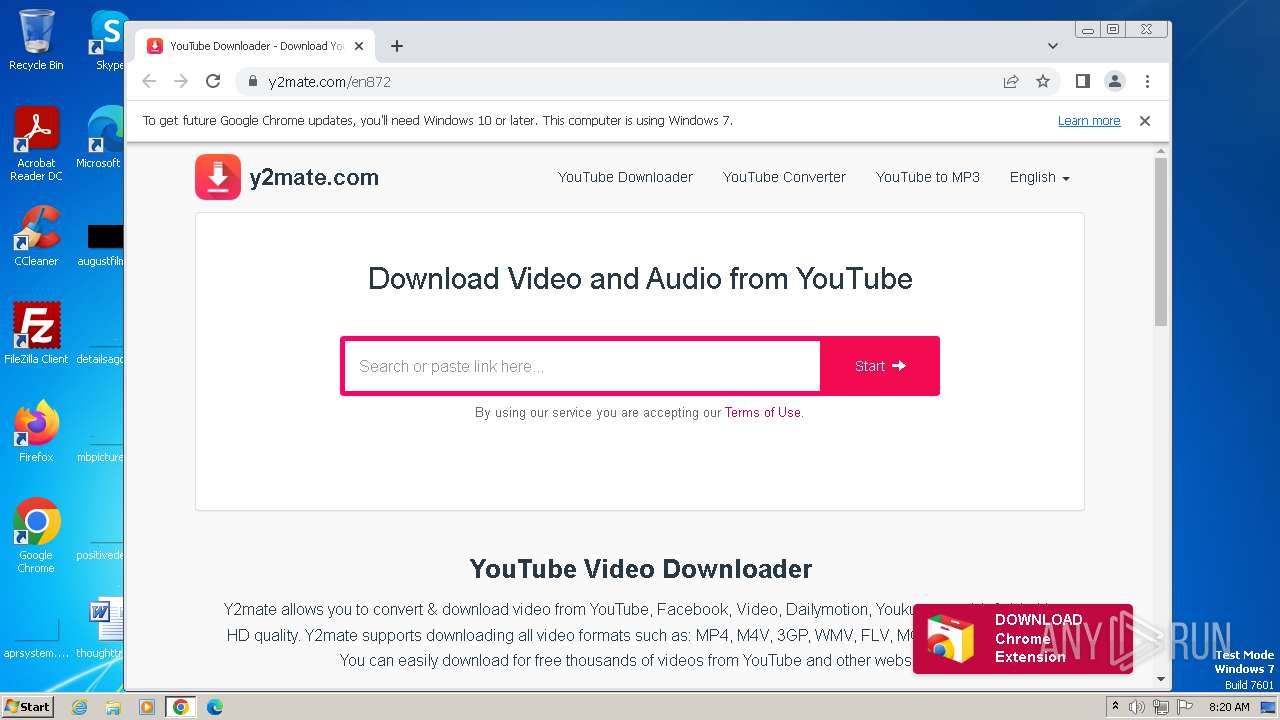Select the Acrobat Reader DC desktop icon
The image size is (1280, 720).
(x=36, y=143)
